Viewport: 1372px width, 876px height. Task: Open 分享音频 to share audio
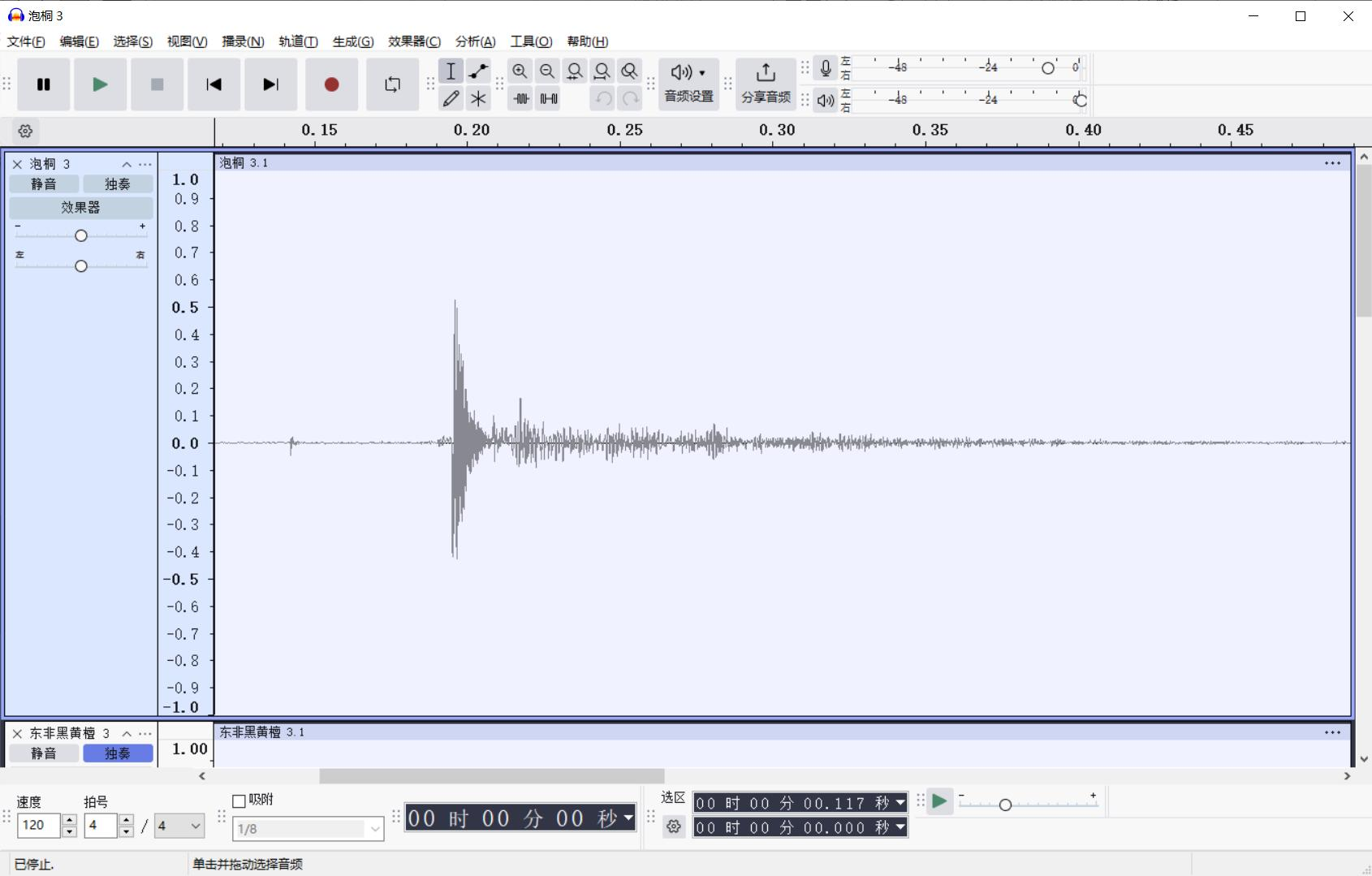point(764,84)
